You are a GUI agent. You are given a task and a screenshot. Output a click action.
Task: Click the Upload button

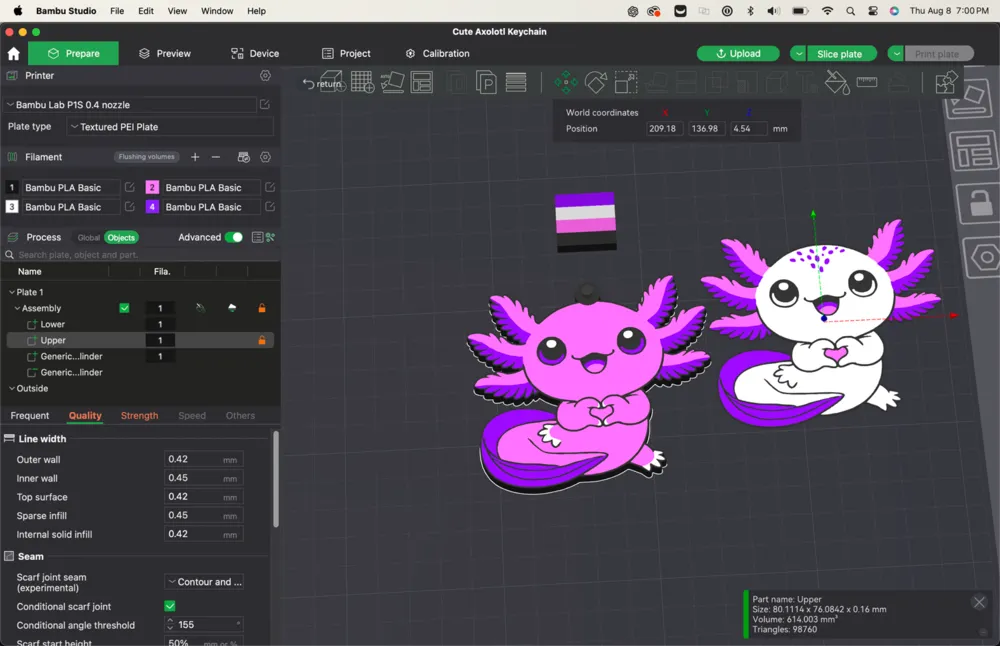click(738, 53)
